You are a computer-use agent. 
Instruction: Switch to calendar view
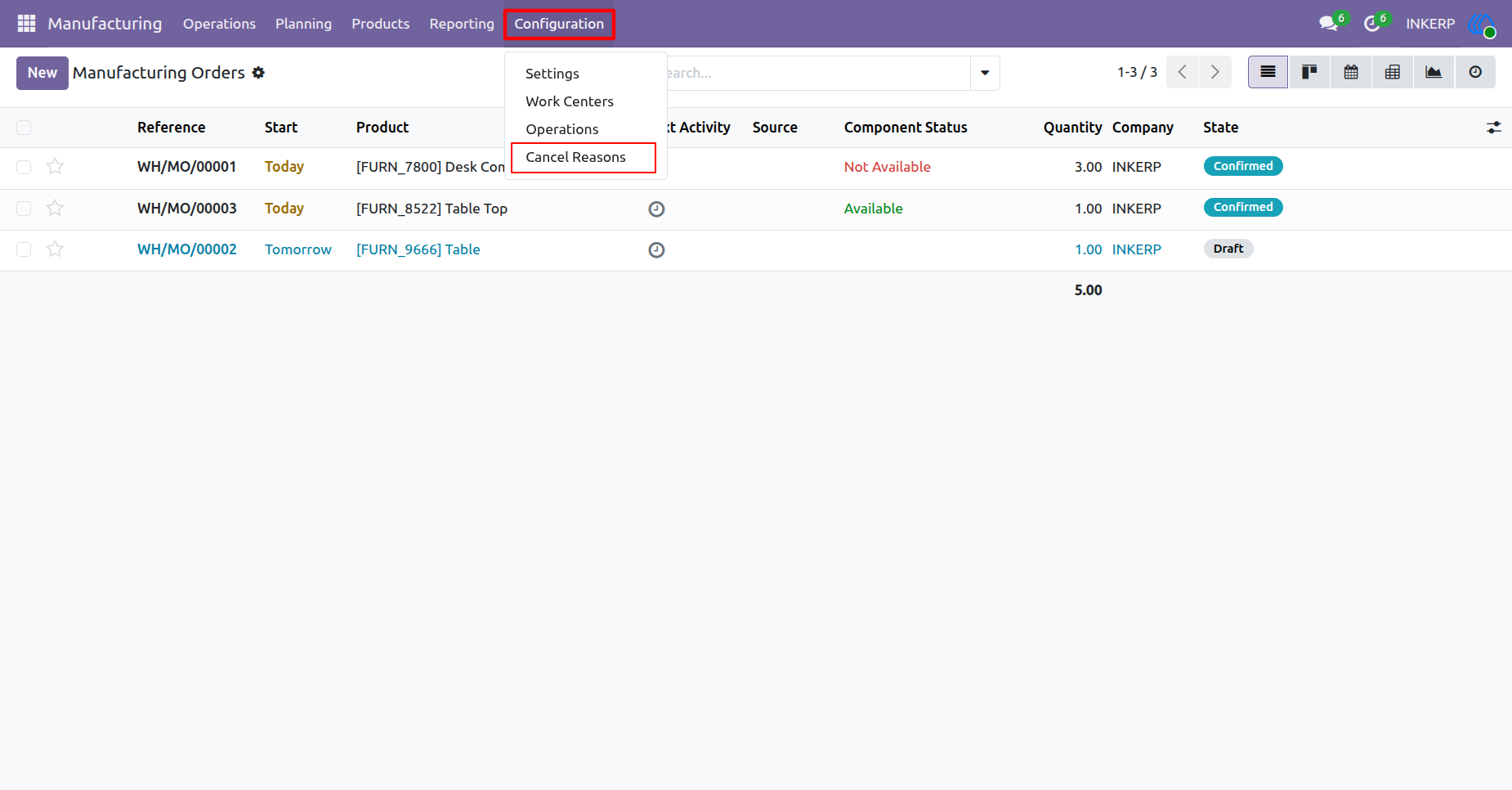click(x=1351, y=72)
